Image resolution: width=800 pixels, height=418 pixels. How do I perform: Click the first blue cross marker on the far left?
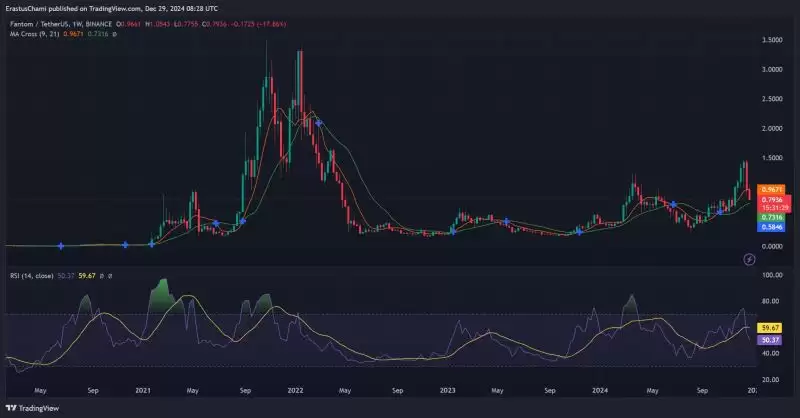[x=61, y=245]
